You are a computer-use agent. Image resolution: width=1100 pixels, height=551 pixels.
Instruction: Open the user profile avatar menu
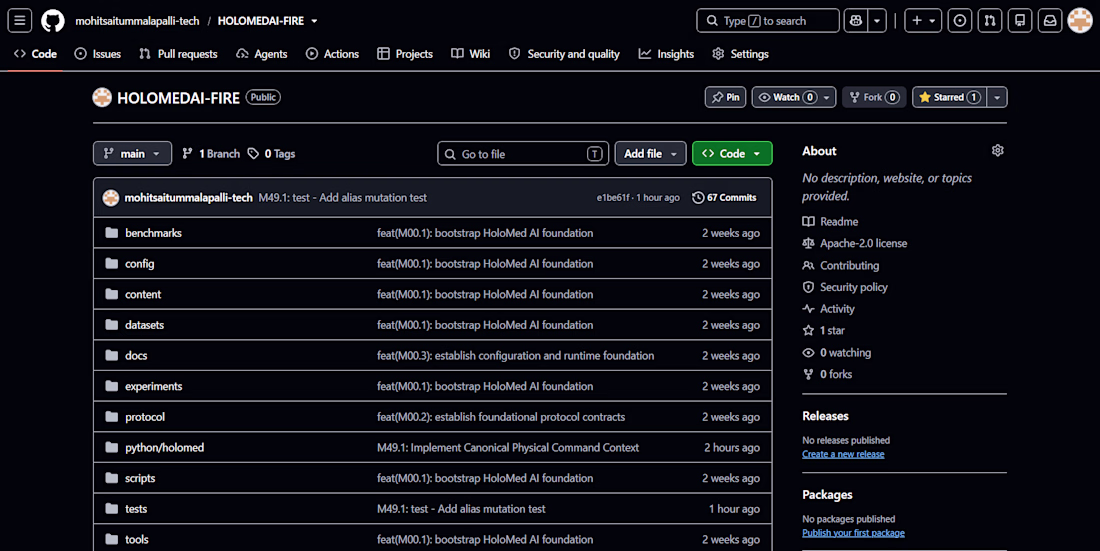pyautogui.click(x=1080, y=20)
